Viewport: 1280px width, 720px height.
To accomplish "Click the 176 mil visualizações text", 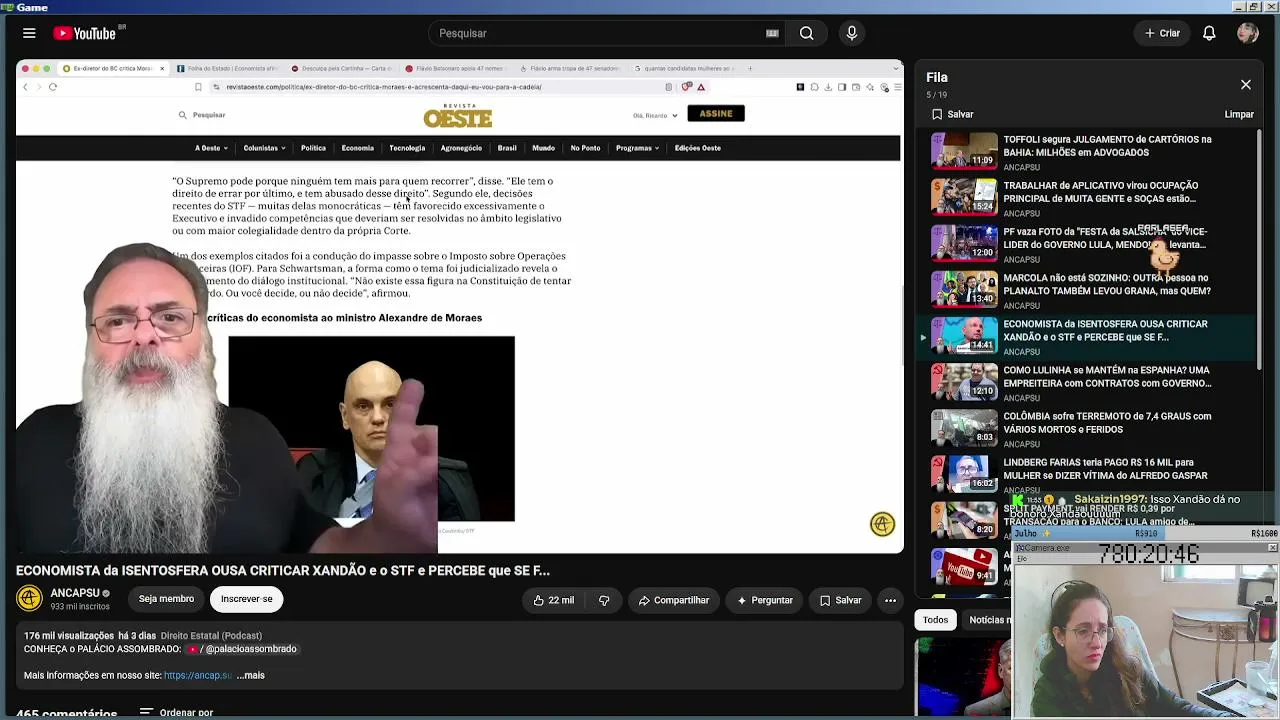I will tap(69, 636).
